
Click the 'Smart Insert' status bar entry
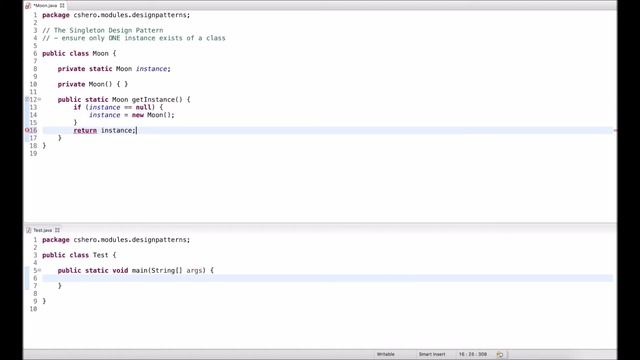tap(432, 354)
